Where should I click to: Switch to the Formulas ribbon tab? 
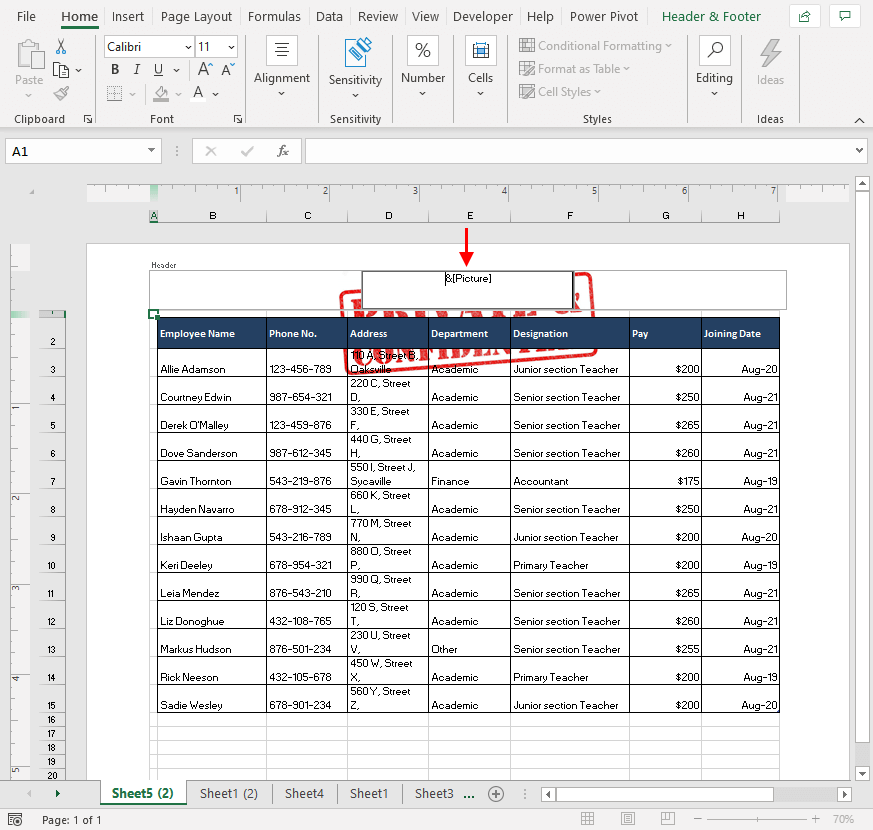[x=274, y=16]
